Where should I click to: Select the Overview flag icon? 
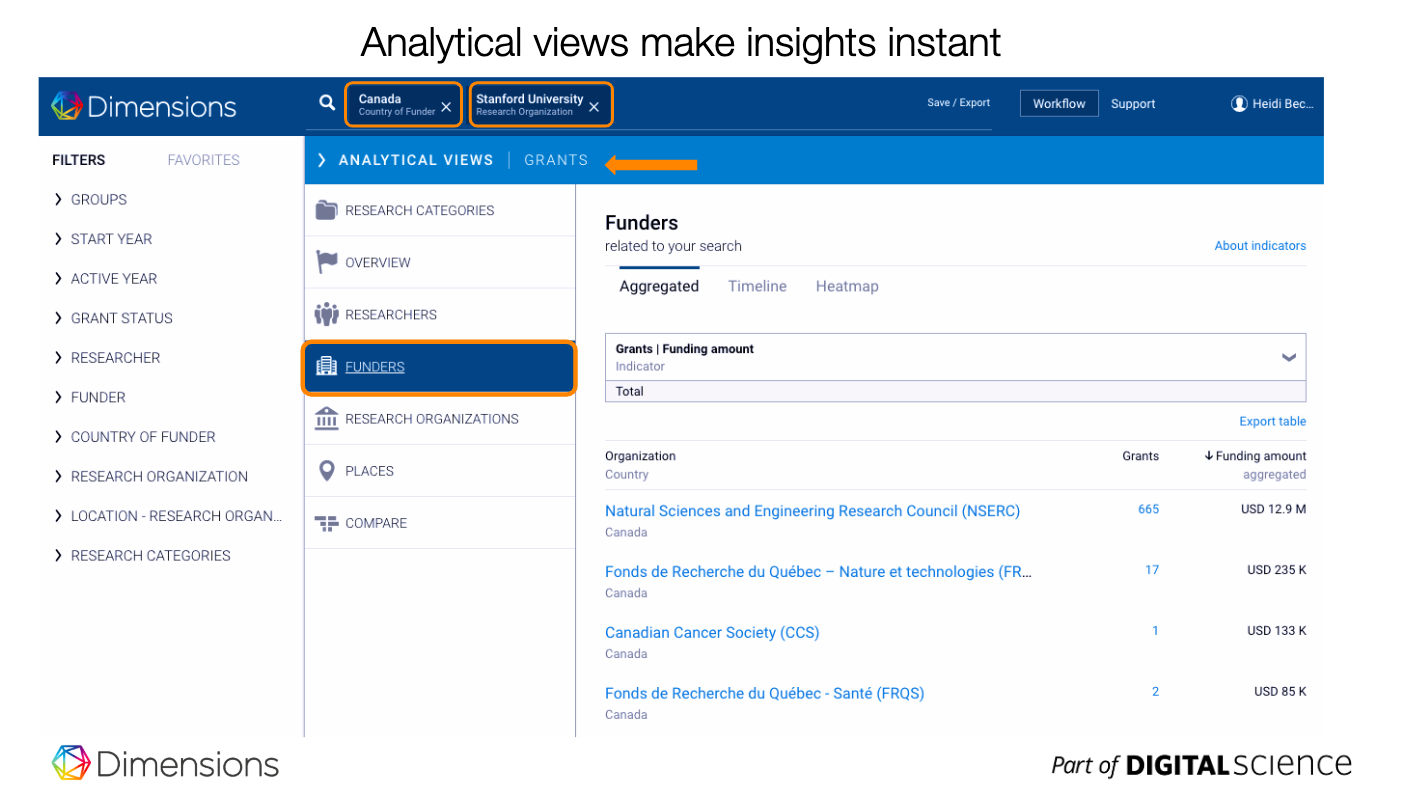point(326,262)
